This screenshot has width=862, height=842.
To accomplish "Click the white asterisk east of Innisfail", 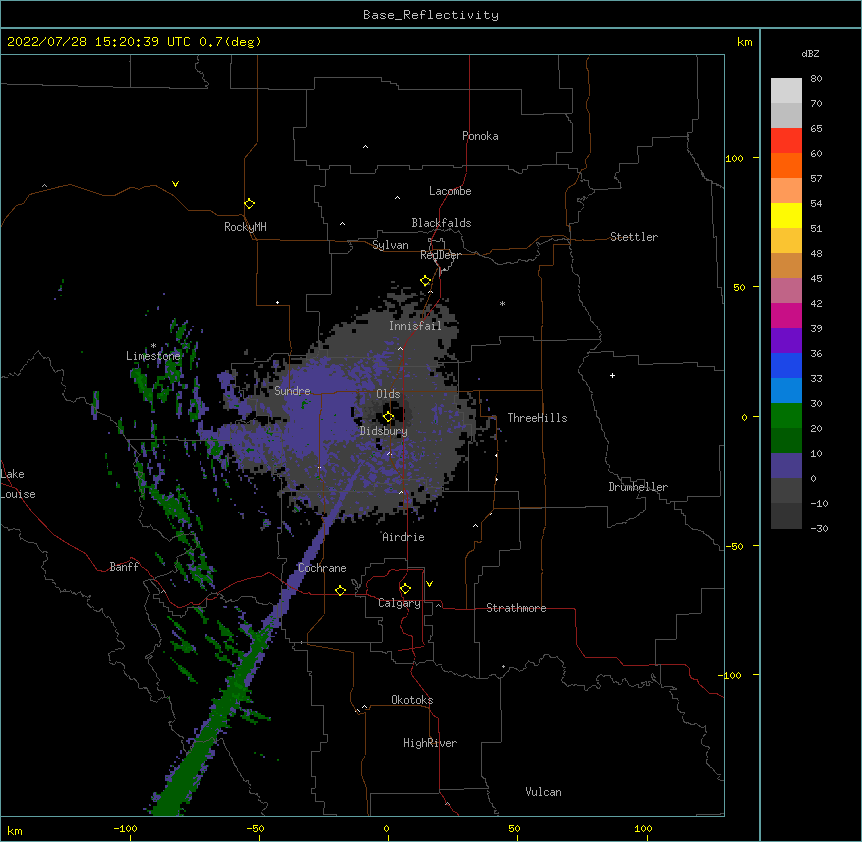I will point(502,303).
